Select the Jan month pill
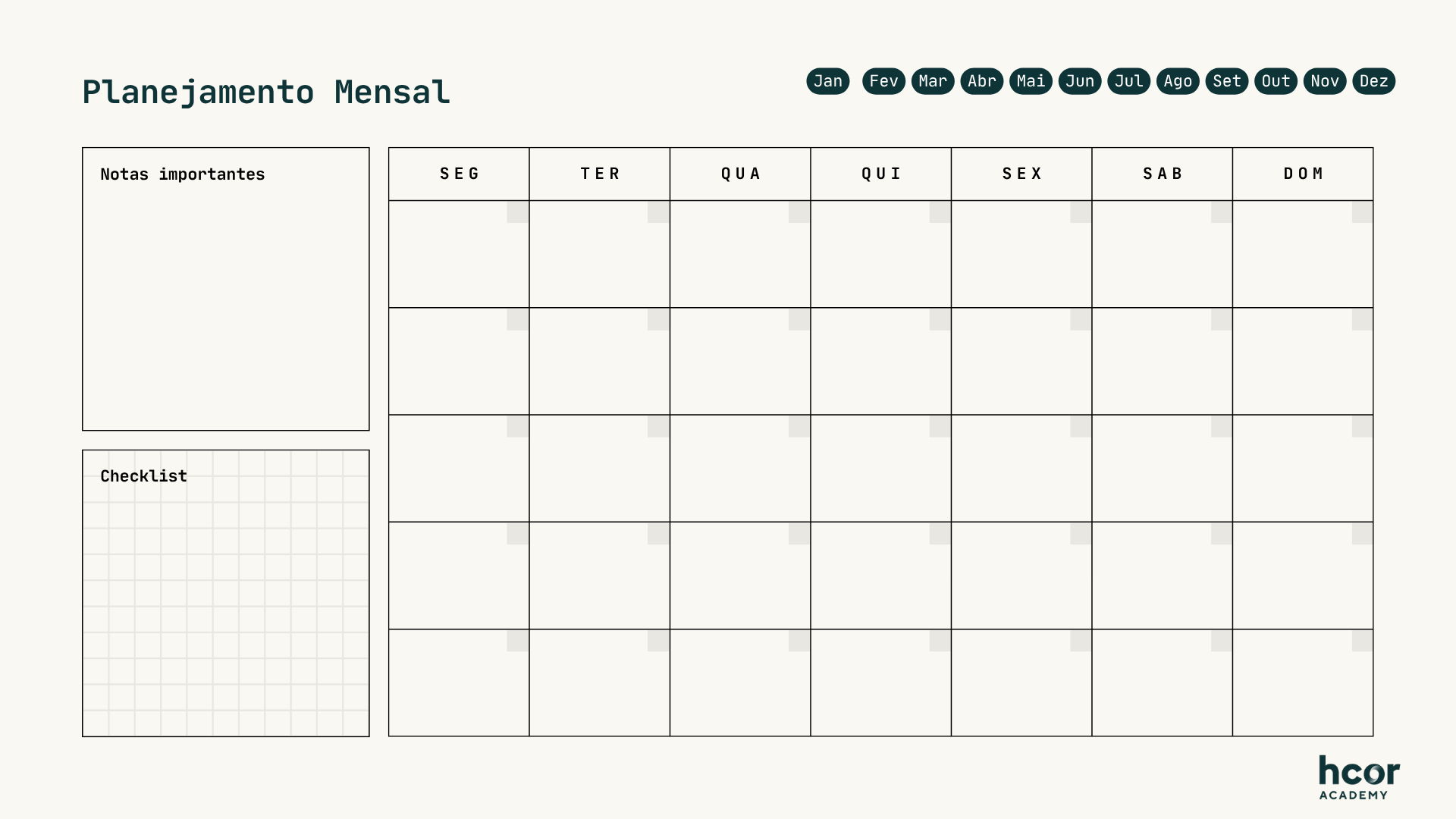The height and width of the screenshot is (819, 1456). click(x=828, y=81)
